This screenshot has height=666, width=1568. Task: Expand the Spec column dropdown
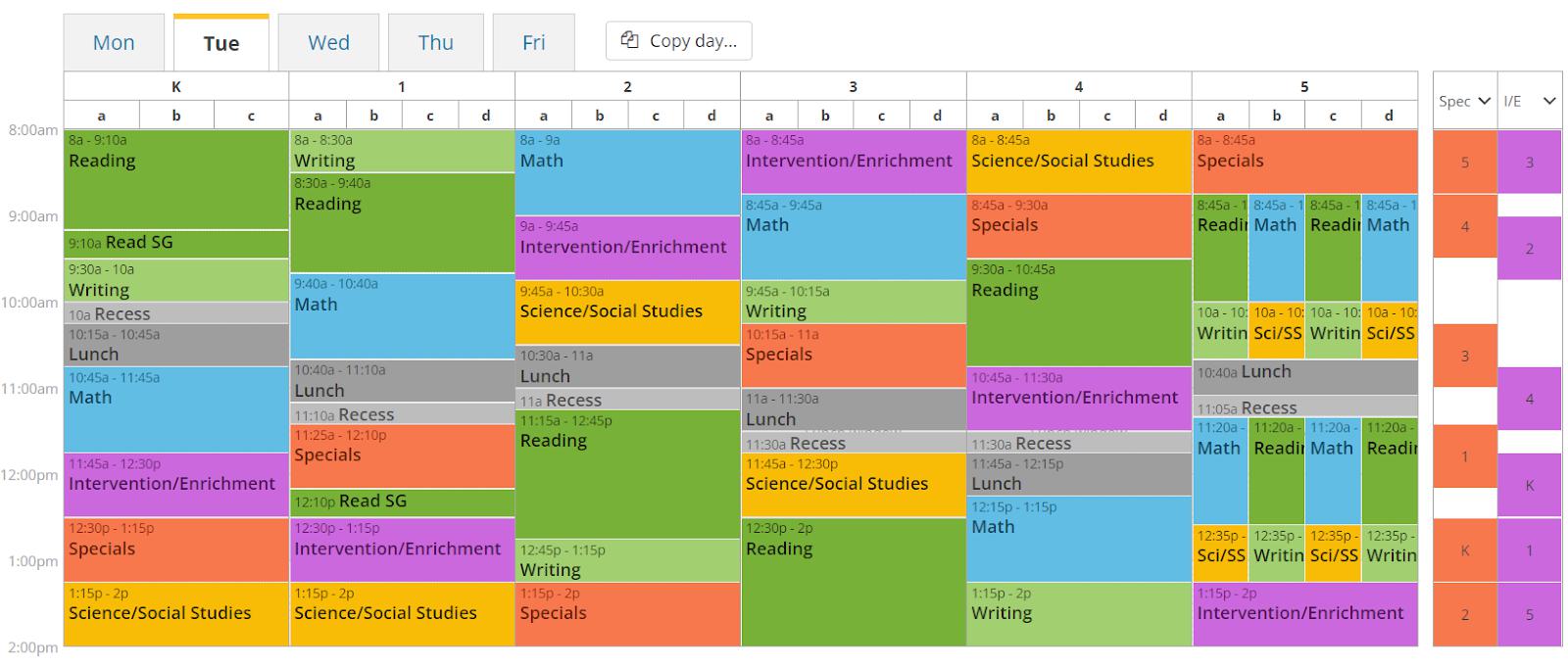click(1484, 101)
